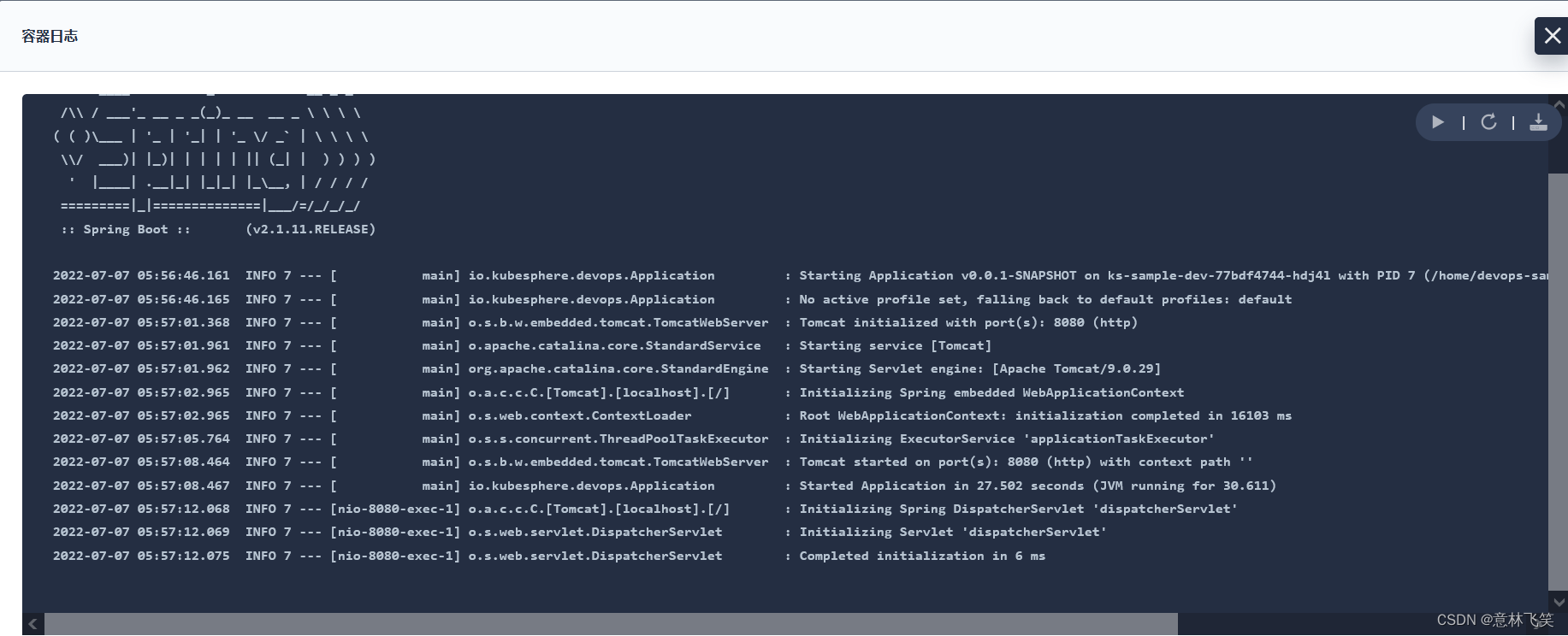Click the 'Initializing Spring DispatcherServlet' log line
1568x636 pixels.
[645, 509]
